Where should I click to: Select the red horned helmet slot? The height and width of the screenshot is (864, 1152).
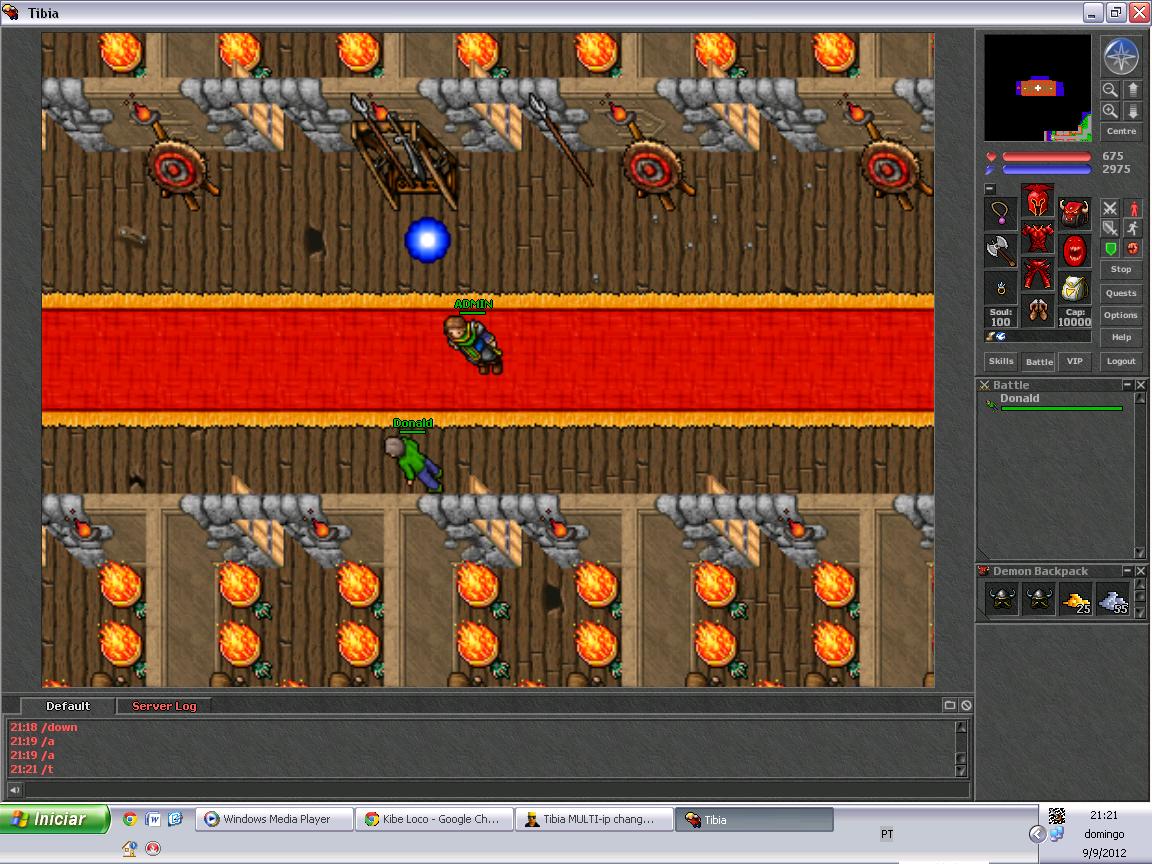pyautogui.click(x=1037, y=201)
